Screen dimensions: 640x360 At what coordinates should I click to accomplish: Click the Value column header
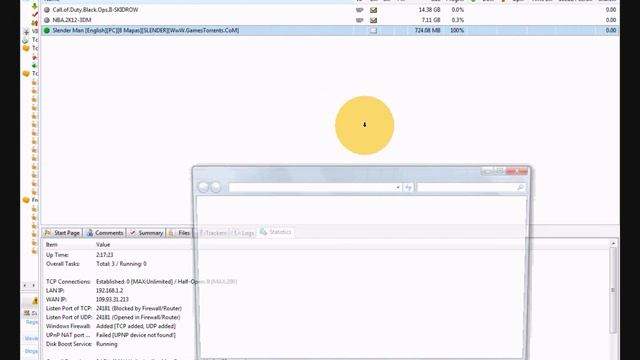click(x=103, y=244)
